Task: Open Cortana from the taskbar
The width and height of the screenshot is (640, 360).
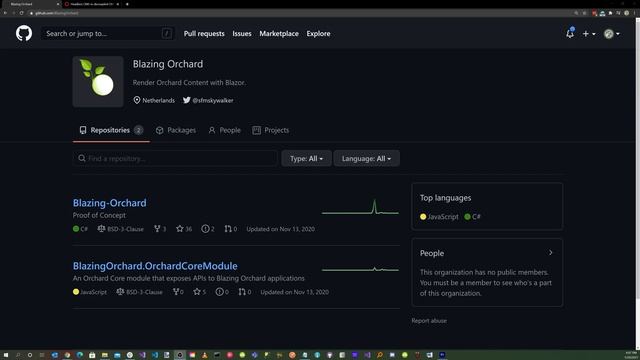Action: pos(30,355)
